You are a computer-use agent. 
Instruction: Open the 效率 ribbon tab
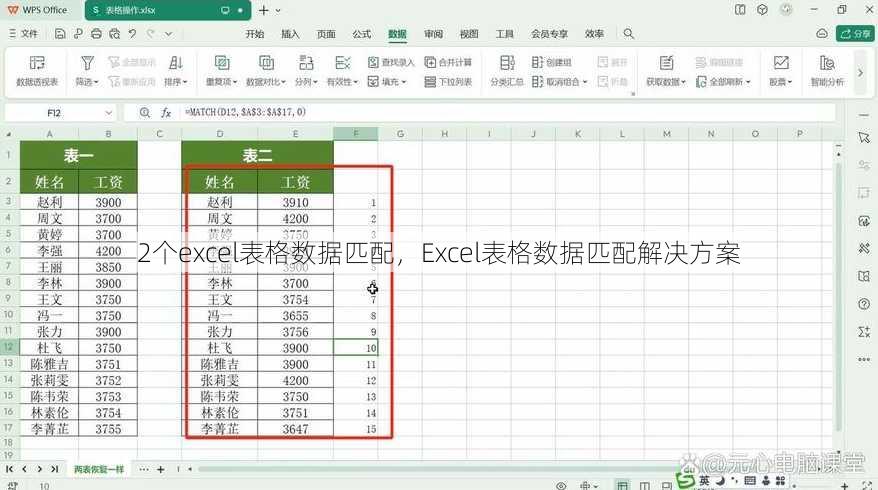594,34
